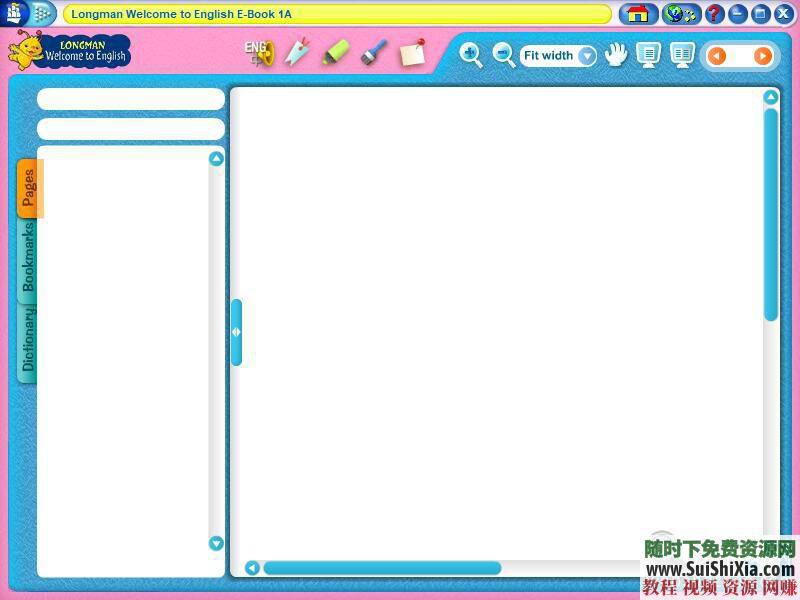The image size is (800, 600).
Task: Click the horizontal scrollbar thumb
Action: point(381,568)
